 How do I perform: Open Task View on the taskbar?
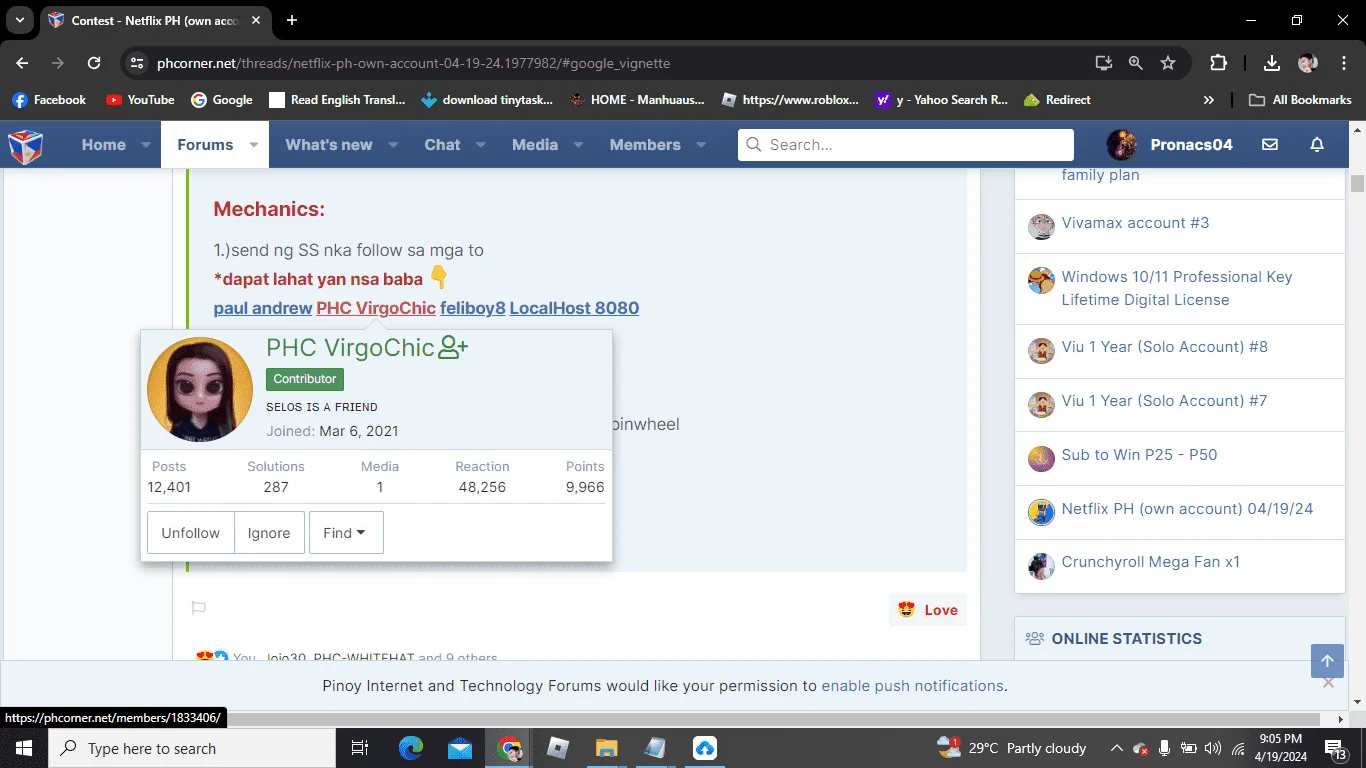coord(360,748)
